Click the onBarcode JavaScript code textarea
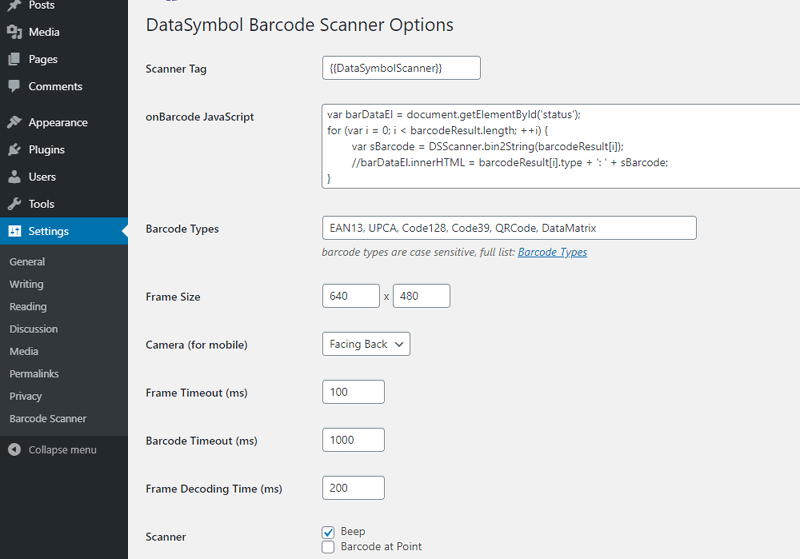 click(561, 146)
